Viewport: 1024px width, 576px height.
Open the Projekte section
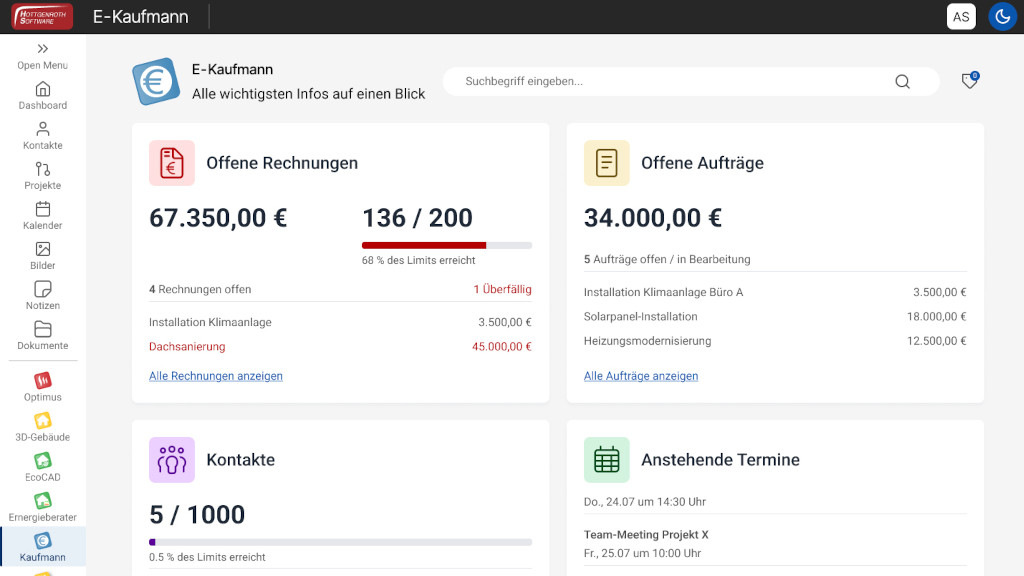42,175
